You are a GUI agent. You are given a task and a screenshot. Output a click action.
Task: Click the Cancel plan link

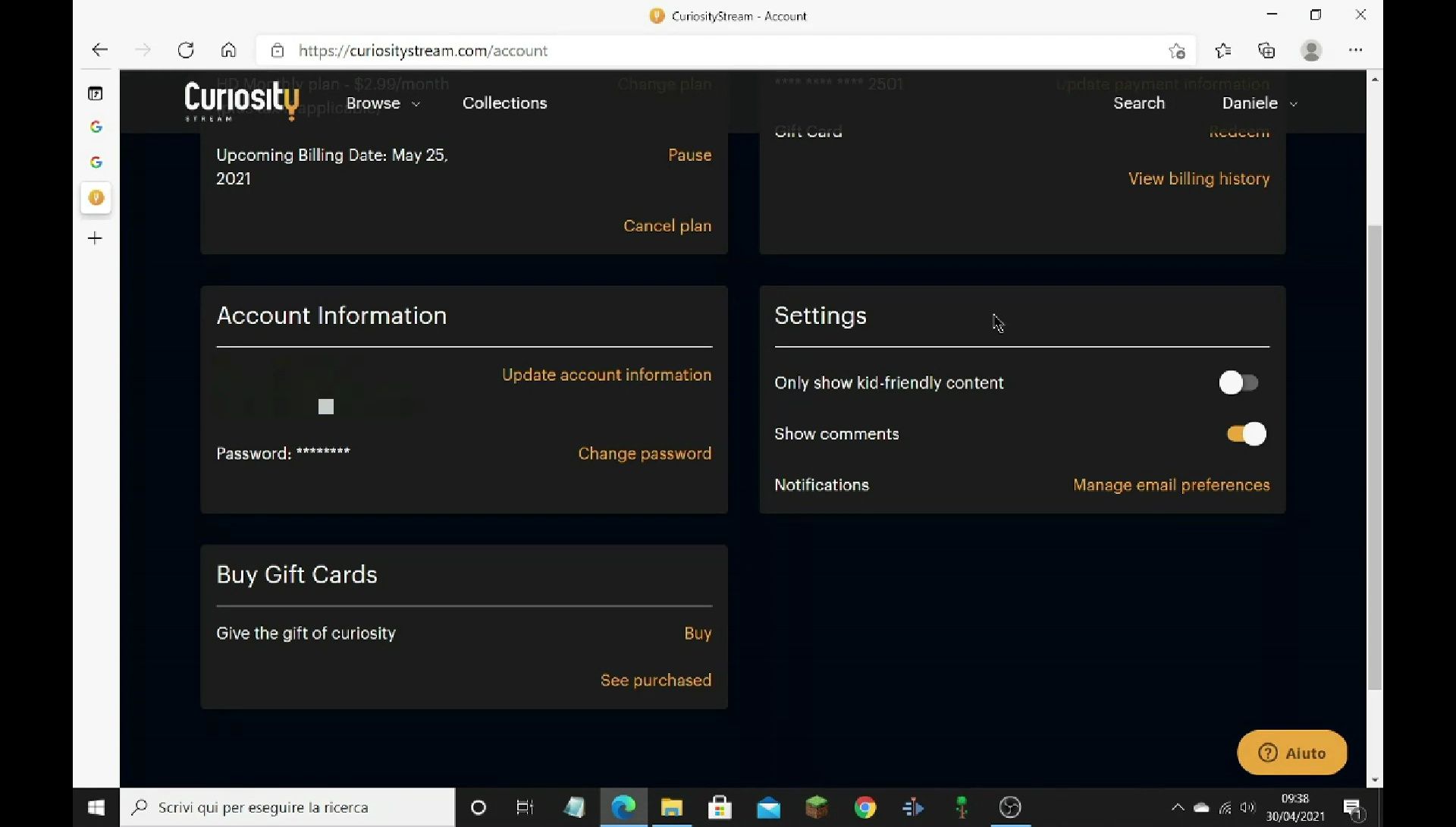[x=667, y=226]
